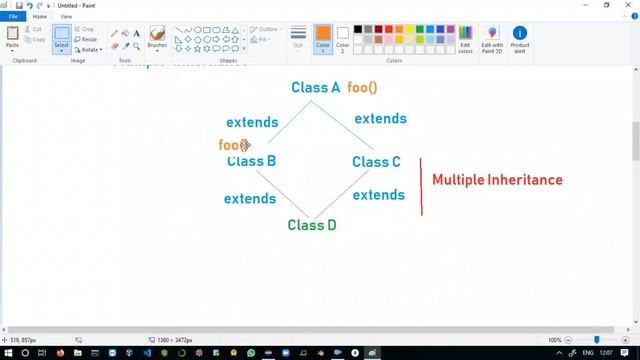Choose the Diamond shape
The image size is (640, 360).
click(188, 40)
